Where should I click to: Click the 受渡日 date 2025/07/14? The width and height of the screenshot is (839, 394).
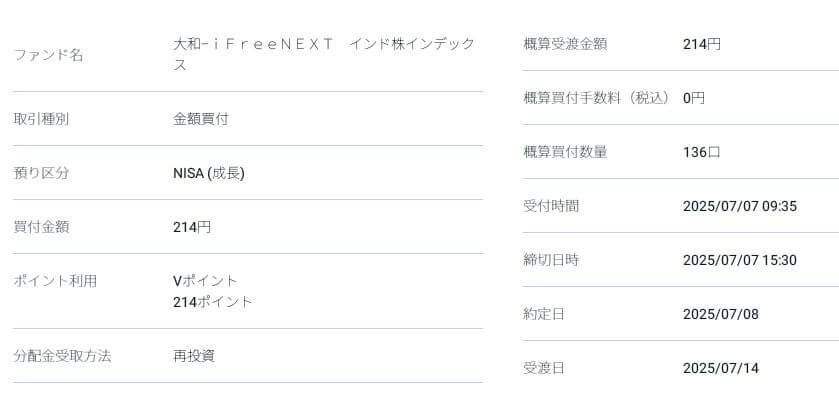[x=721, y=368]
